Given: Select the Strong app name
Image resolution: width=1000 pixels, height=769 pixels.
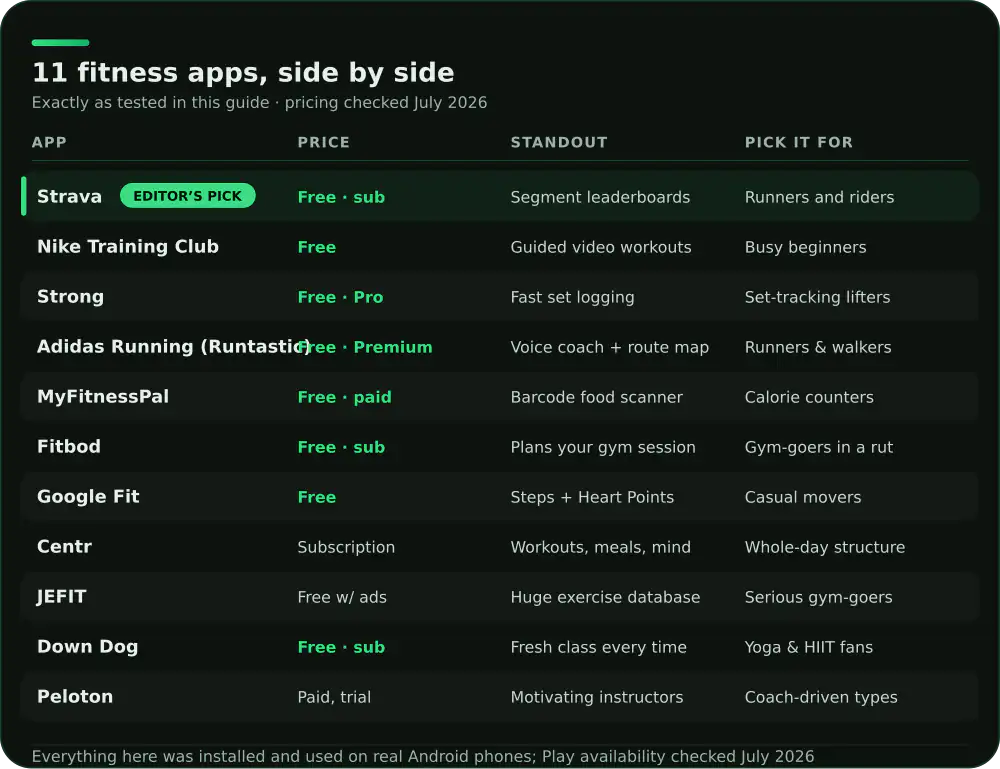Looking at the screenshot, I should [70, 297].
